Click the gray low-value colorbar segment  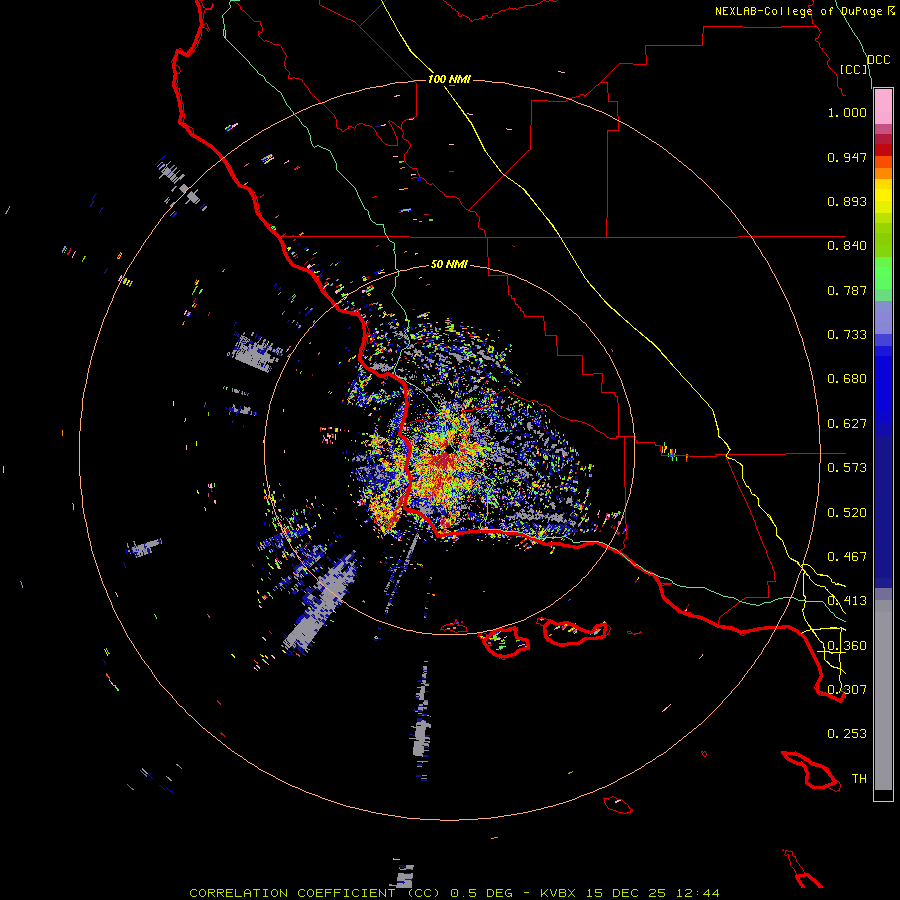point(883,695)
